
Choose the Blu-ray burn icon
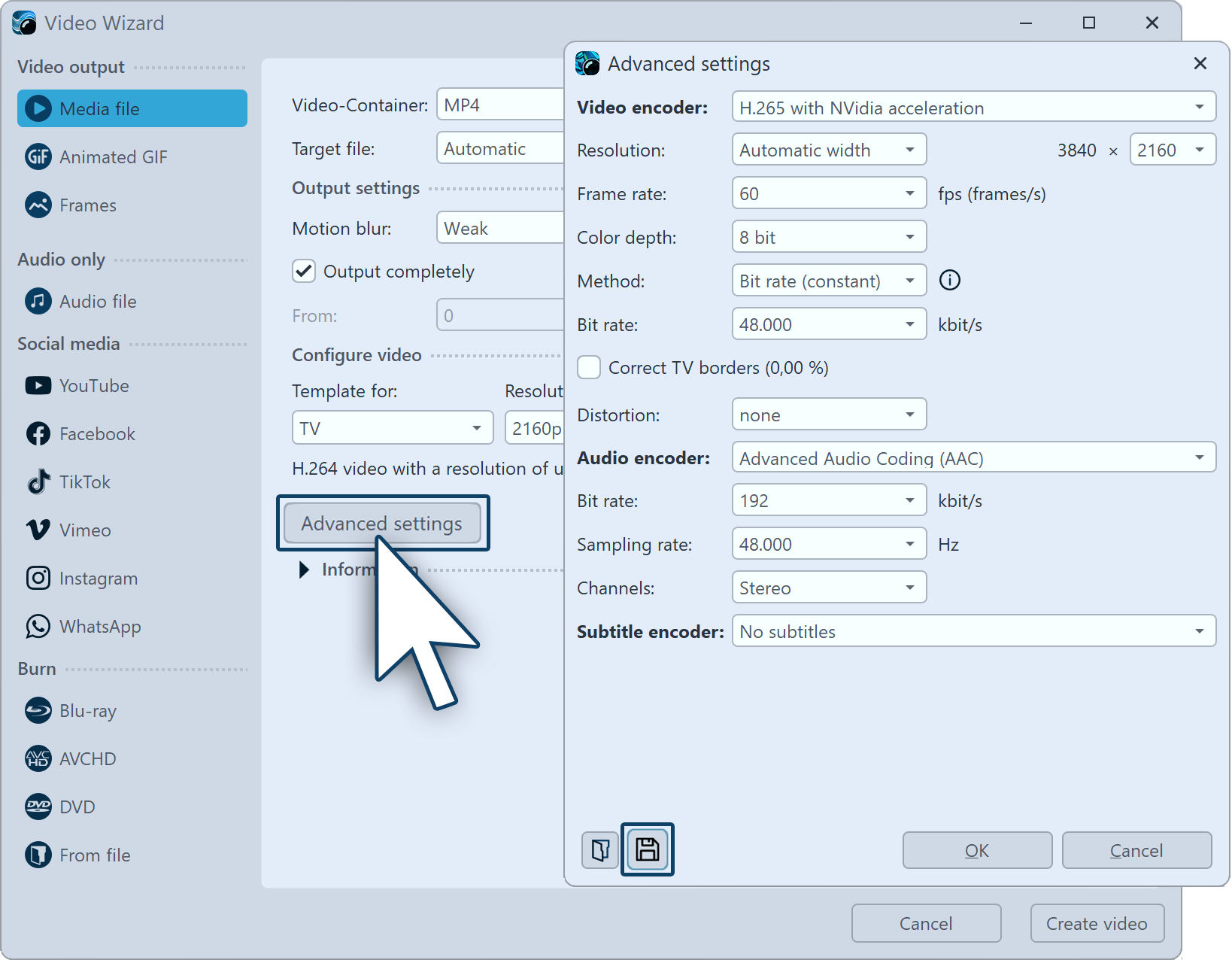(x=38, y=711)
